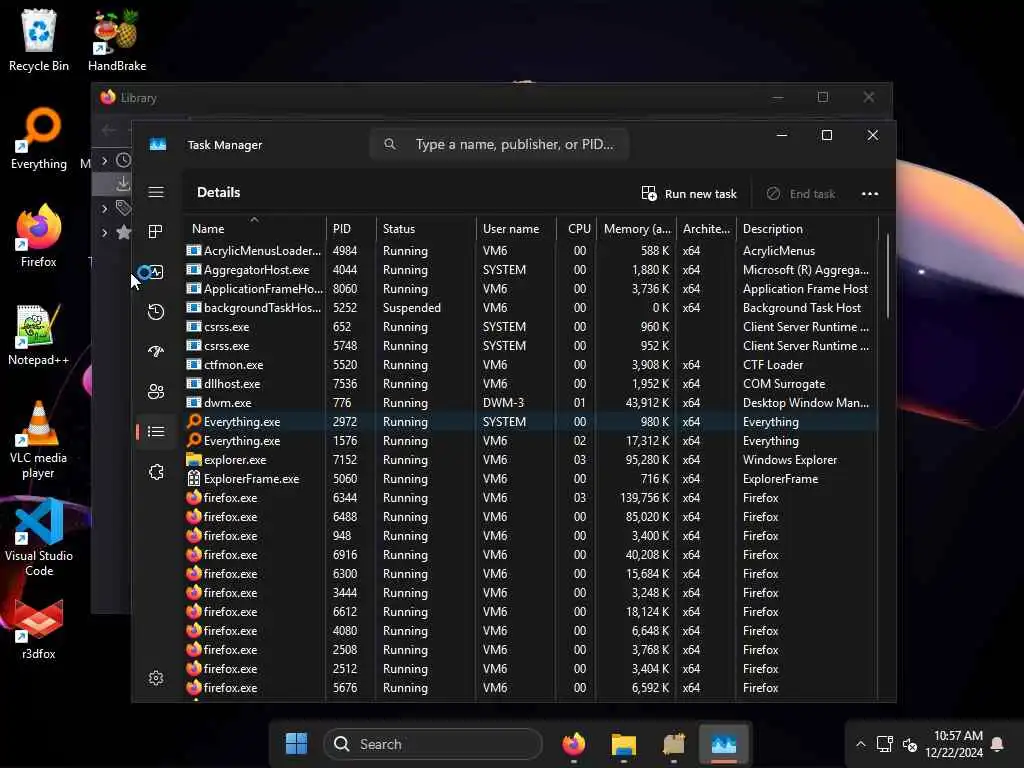Expand History item in Library window sidebar
This screenshot has height=768, width=1024.
pyautogui.click(x=104, y=160)
